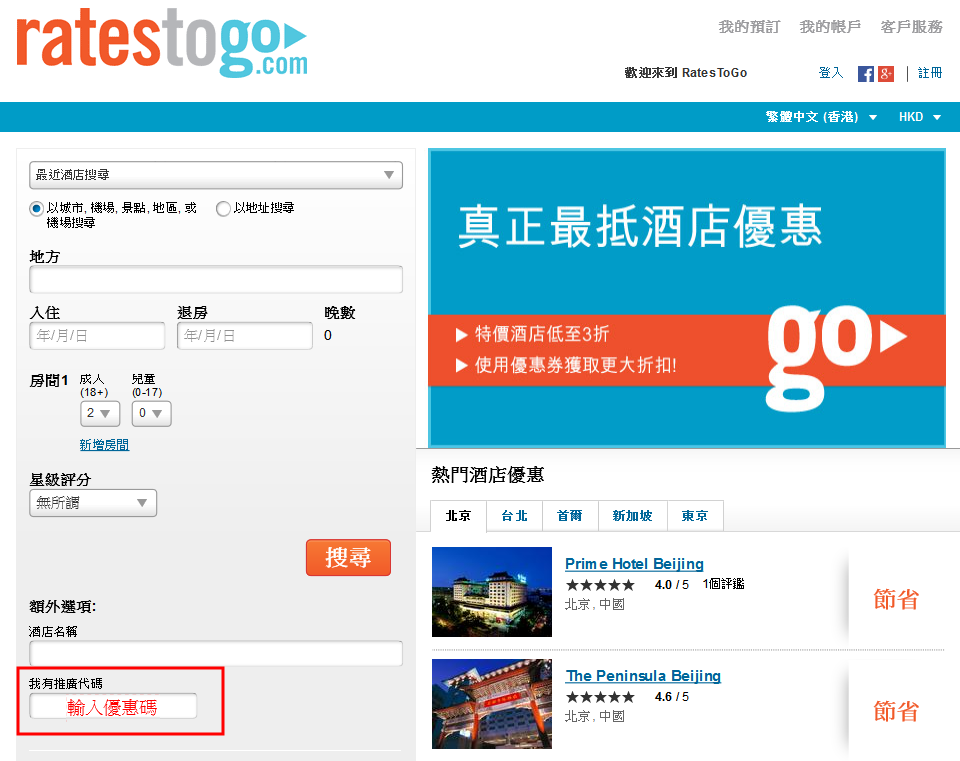960x761 pixels.
Task: Select the 以地址搜尋 radio button
Action: point(223,209)
